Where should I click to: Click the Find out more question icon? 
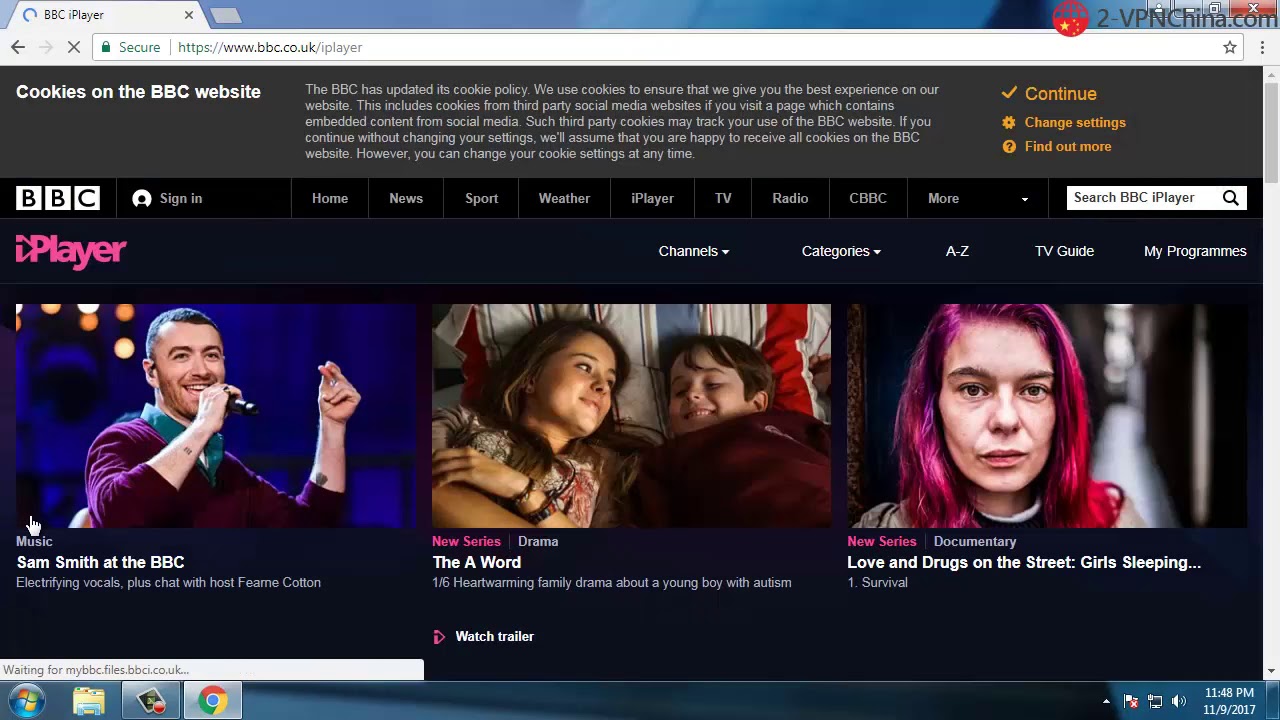tap(1009, 146)
